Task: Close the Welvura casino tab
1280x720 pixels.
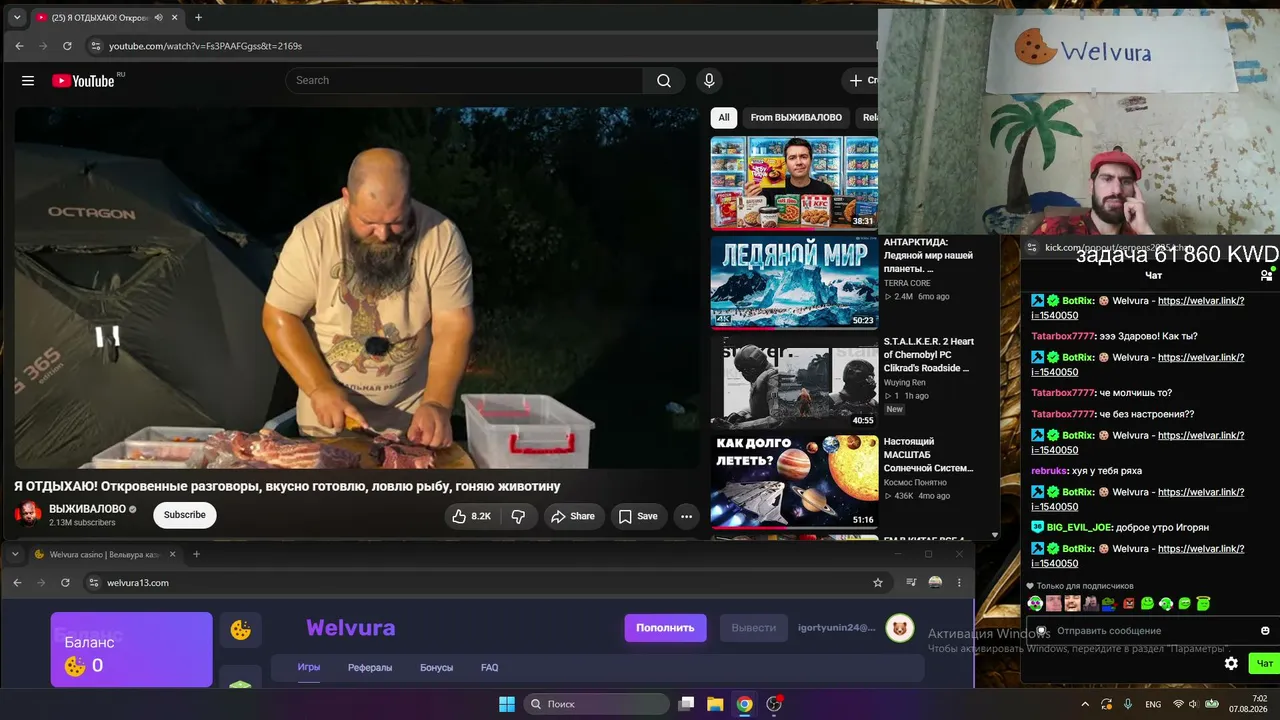Action: [x=173, y=554]
